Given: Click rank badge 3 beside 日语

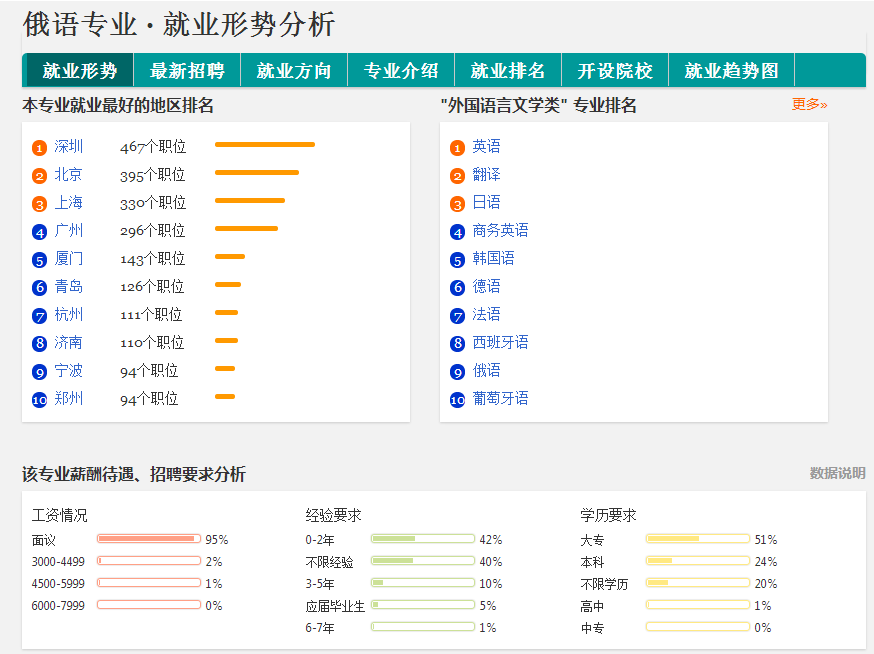Looking at the screenshot, I should 457,204.
